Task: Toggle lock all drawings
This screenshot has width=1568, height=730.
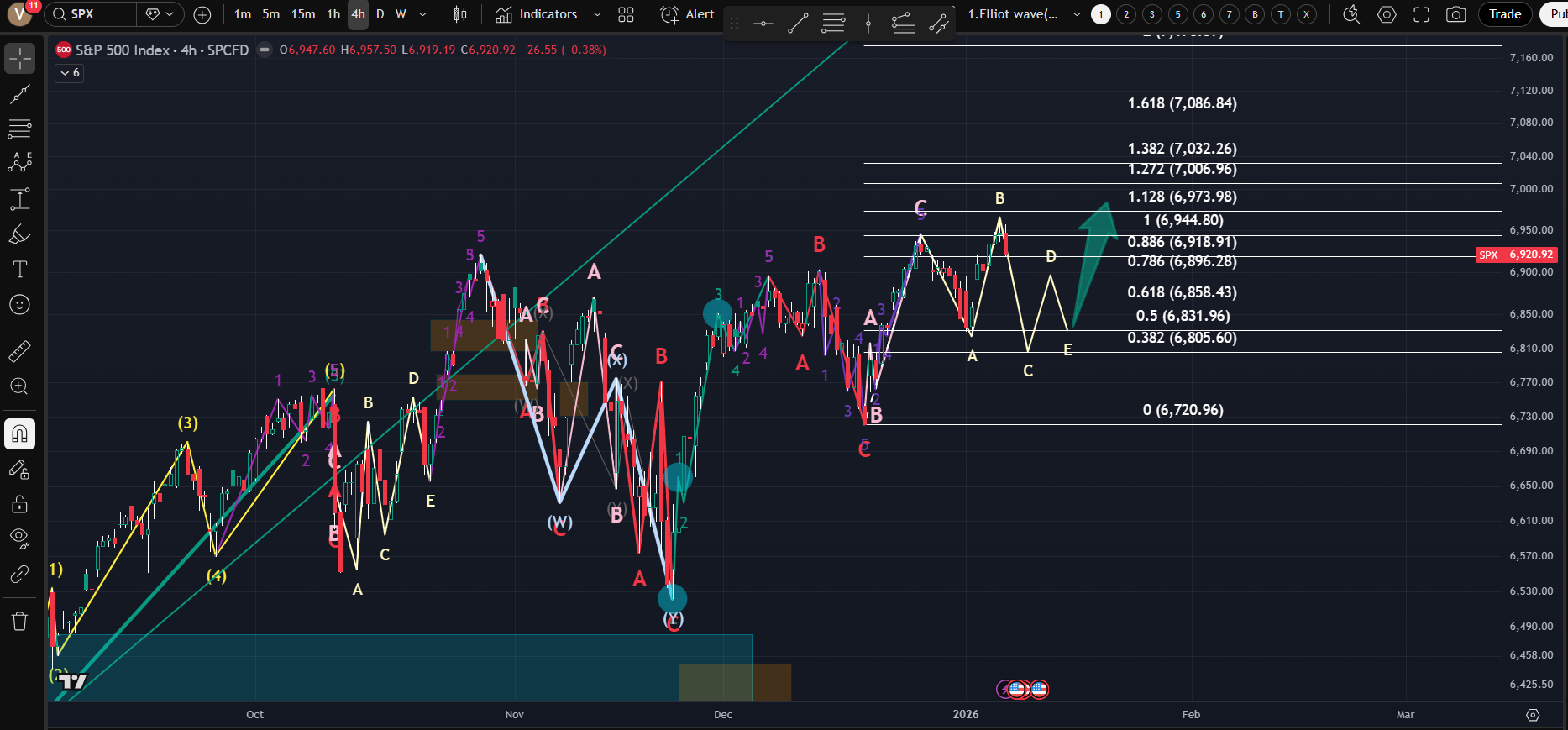Action: pyautogui.click(x=19, y=504)
